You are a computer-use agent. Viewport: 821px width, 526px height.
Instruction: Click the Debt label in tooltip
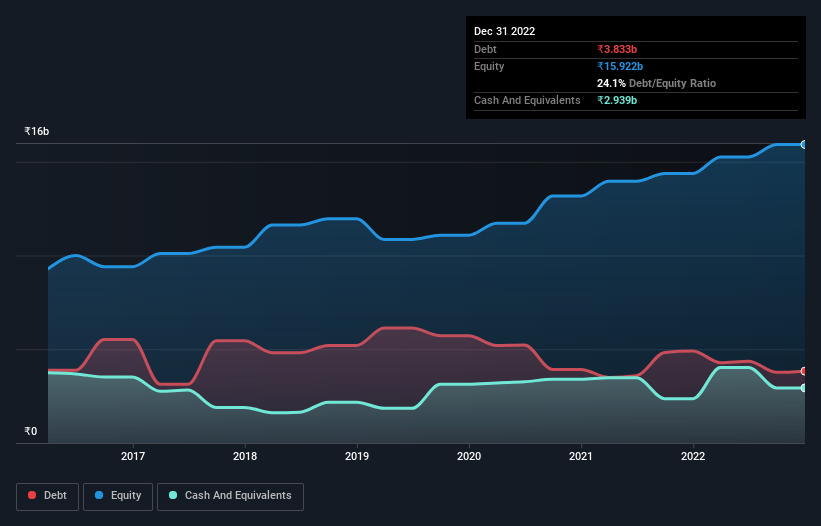[485, 49]
